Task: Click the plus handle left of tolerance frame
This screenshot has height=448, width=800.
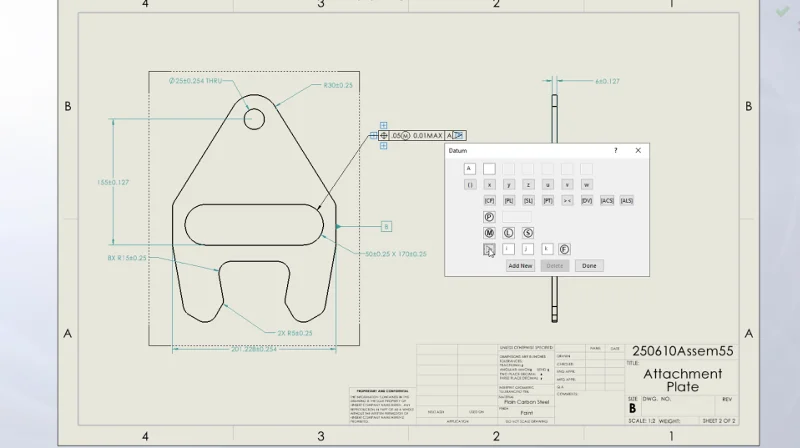Action: point(374,135)
